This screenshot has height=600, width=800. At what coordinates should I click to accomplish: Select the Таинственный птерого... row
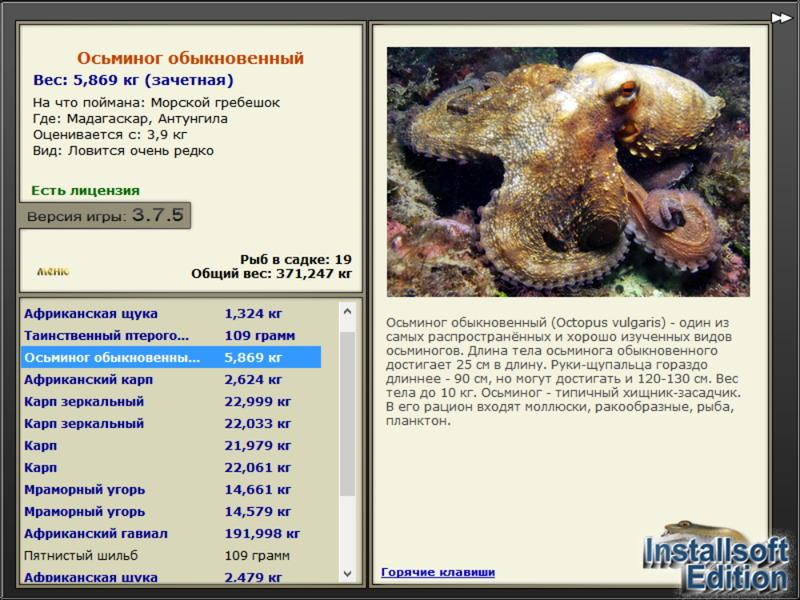pos(171,336)
